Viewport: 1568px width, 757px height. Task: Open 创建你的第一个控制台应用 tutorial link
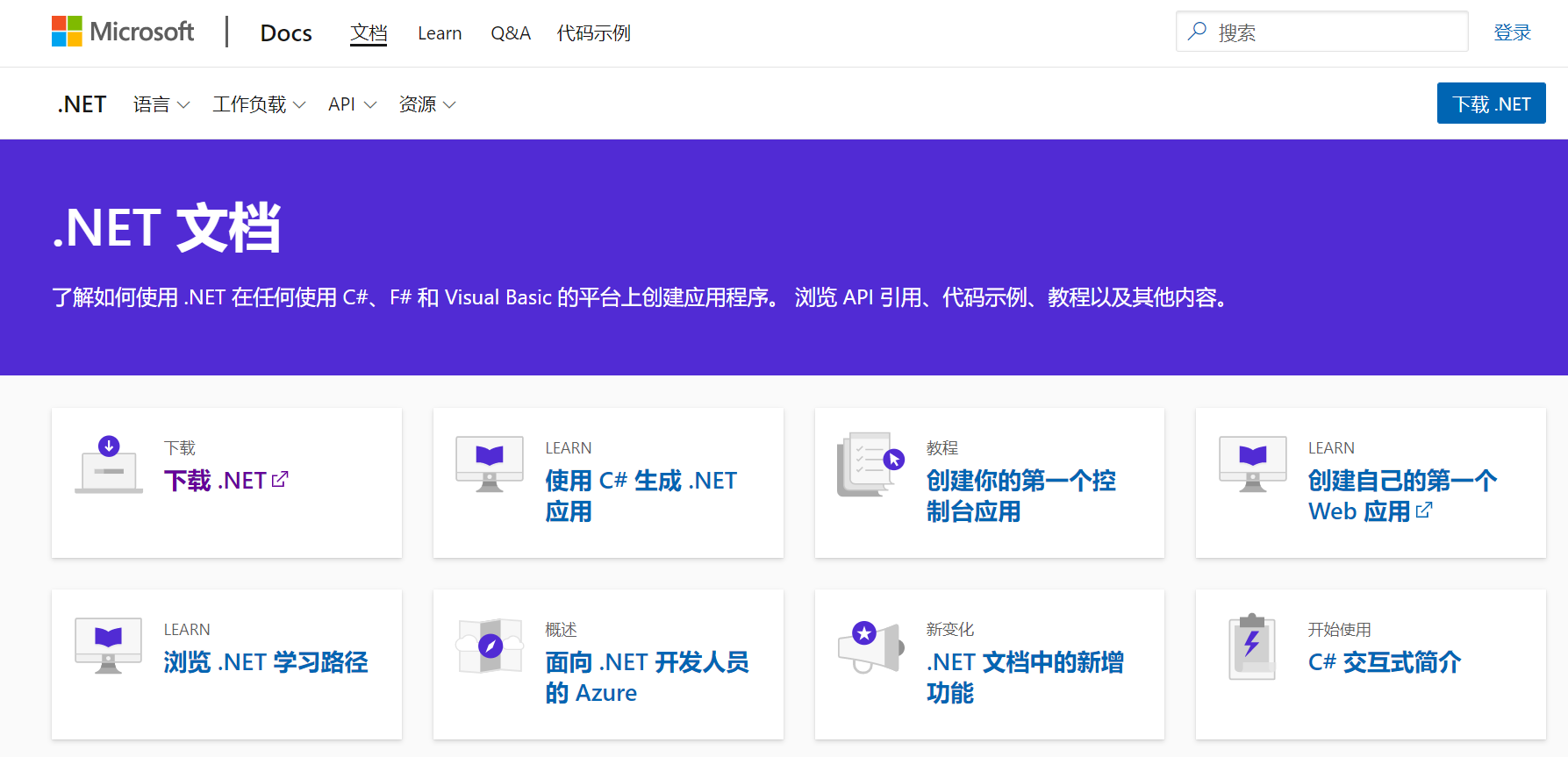(1021, 496)
